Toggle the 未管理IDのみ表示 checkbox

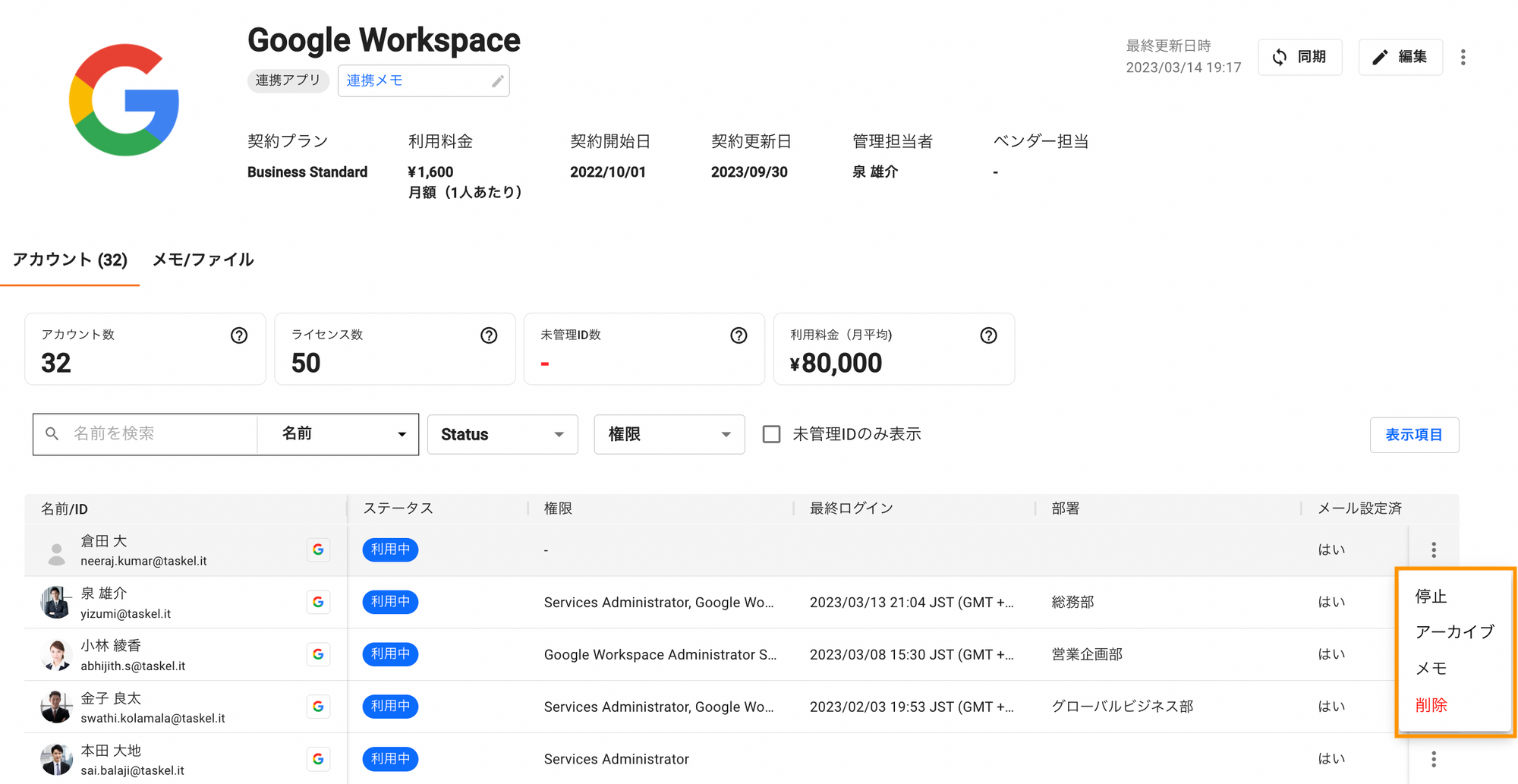771,434
